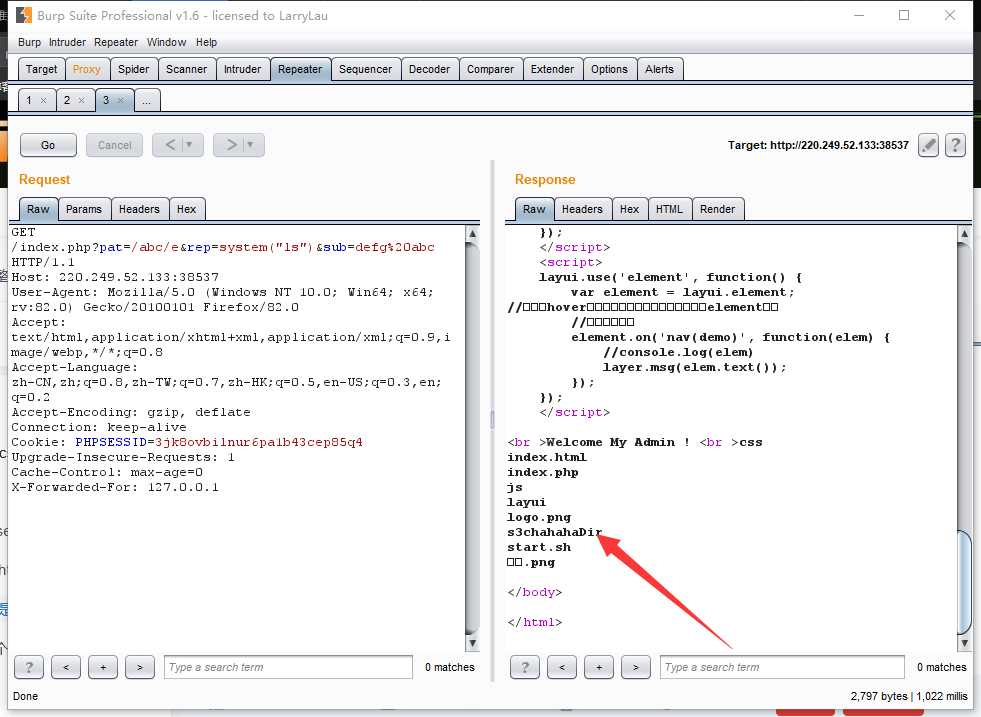Go forward in request history
This screenshot has width=981, height=717.
(x=230, y=145)
